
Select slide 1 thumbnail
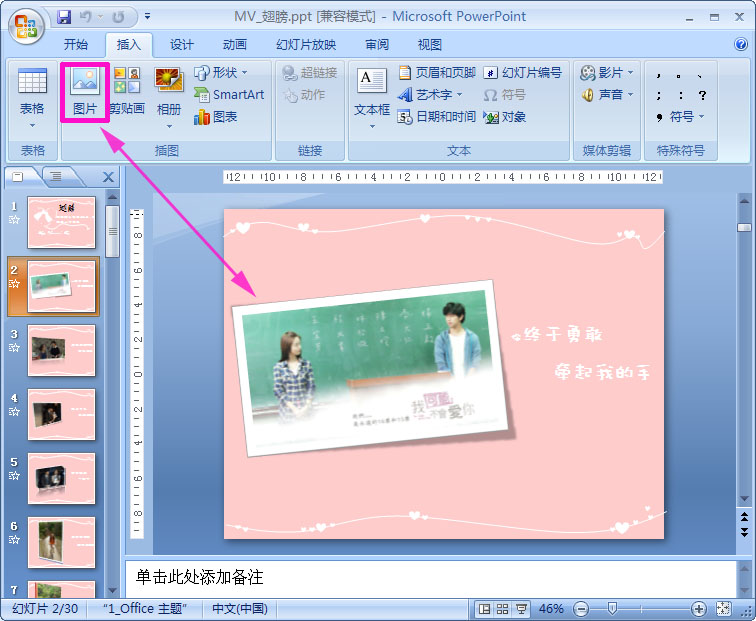61,222
